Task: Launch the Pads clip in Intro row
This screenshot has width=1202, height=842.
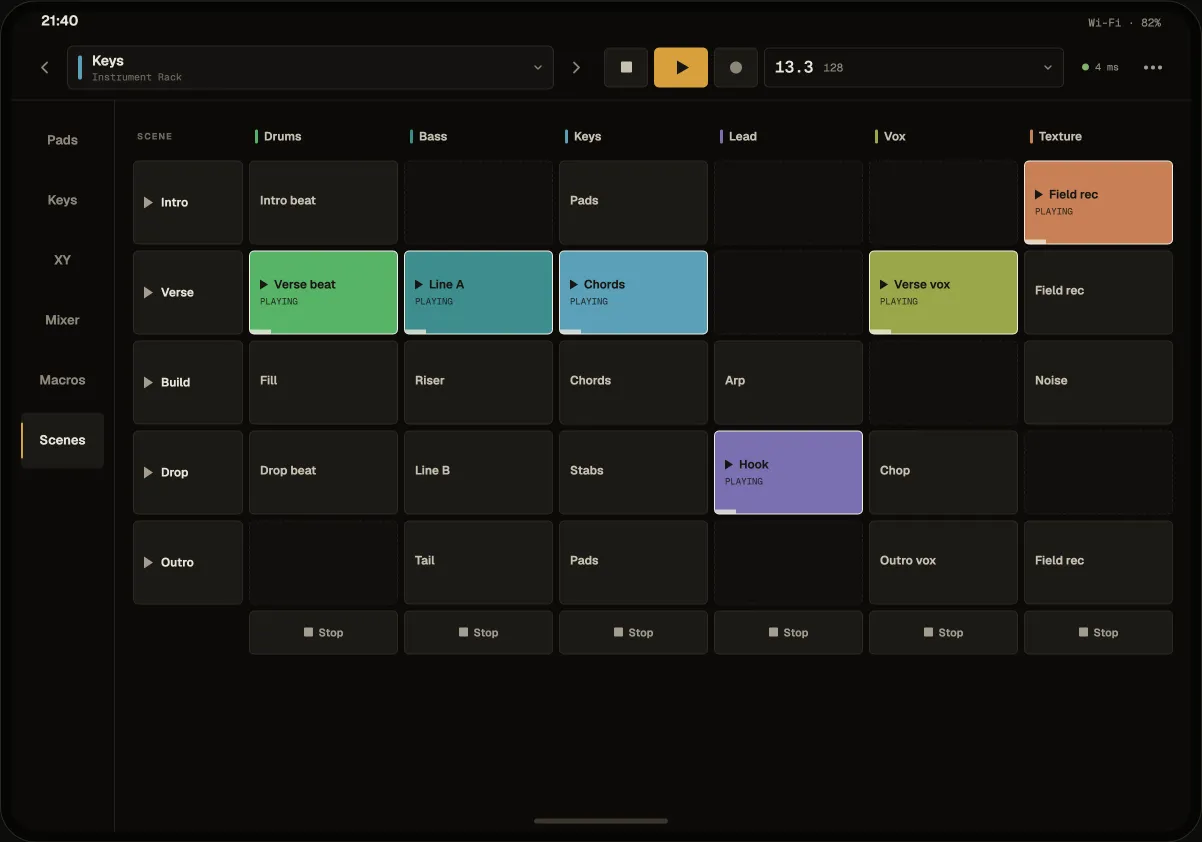Action: (633, 202)
